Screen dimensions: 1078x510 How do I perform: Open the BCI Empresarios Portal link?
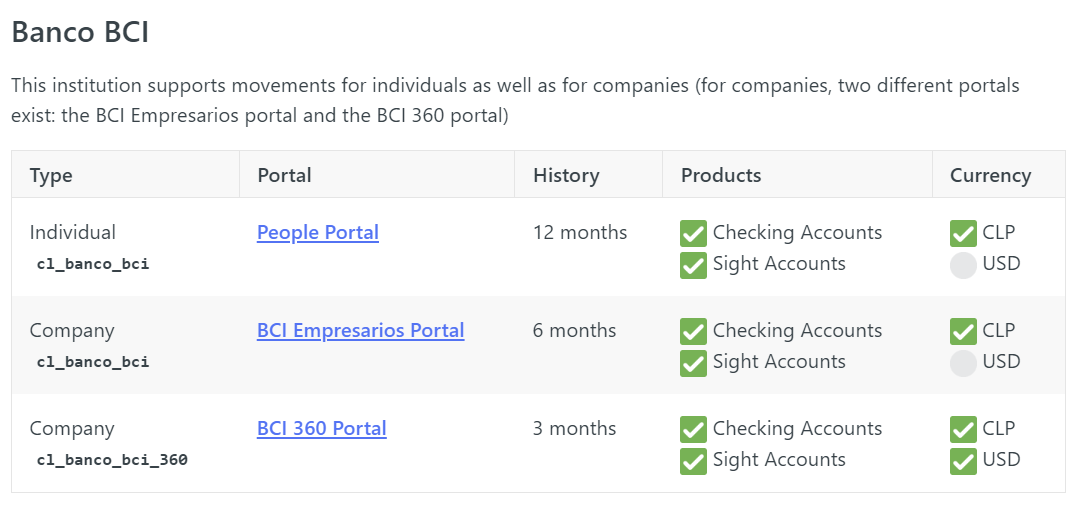(x=360, y=331)
